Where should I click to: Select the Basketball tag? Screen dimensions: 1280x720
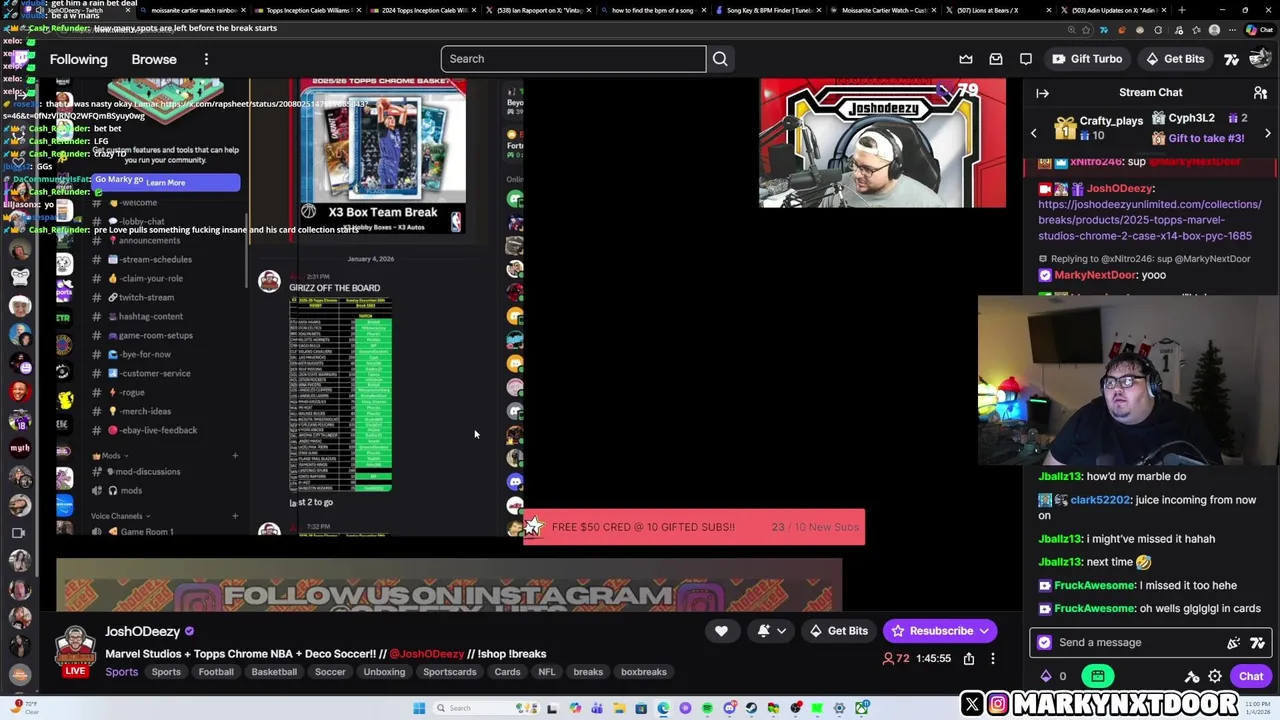(274, 672)
